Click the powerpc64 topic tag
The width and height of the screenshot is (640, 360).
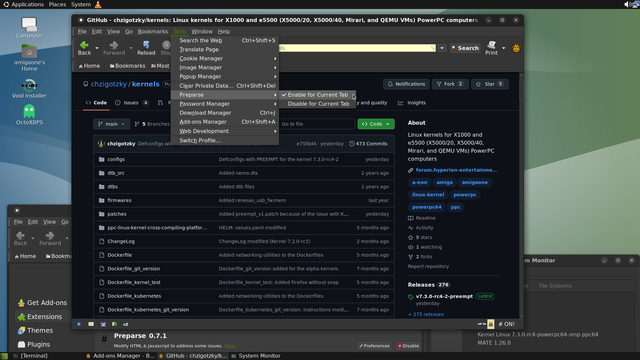point(427,207)
